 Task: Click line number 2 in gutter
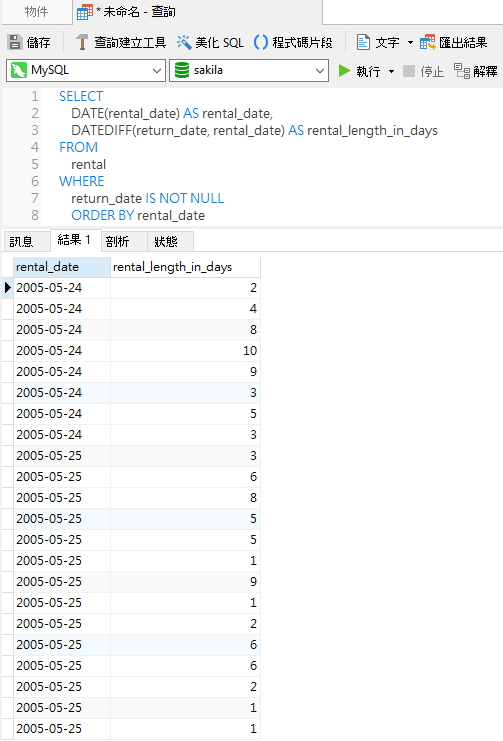35,113
